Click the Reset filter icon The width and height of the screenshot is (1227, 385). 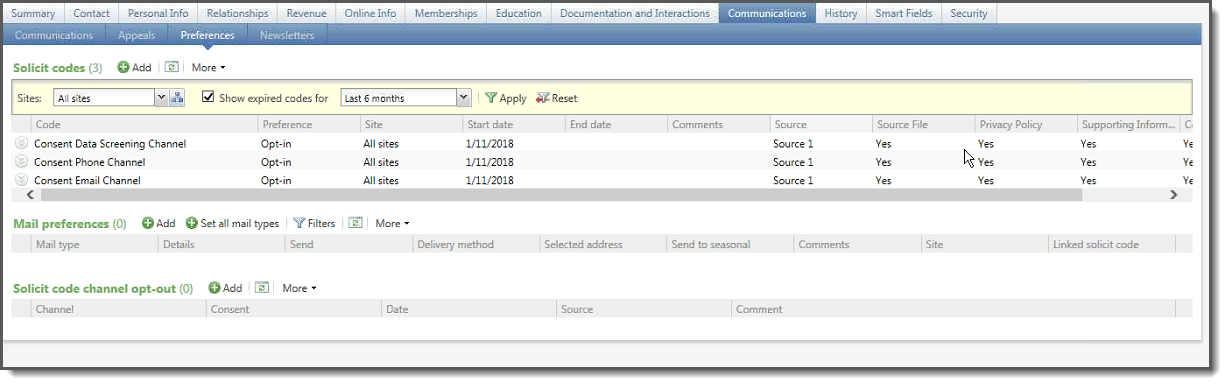pos(543,98)
